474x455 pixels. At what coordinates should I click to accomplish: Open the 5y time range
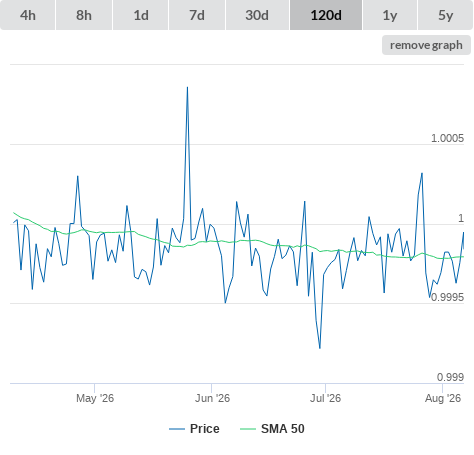[x=445, y=15]
